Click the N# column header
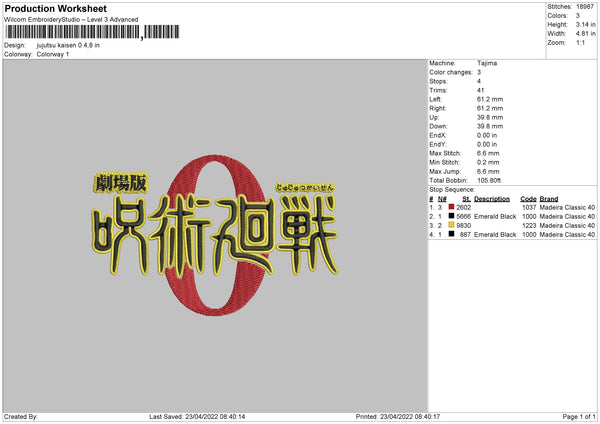 click(442, 199)
